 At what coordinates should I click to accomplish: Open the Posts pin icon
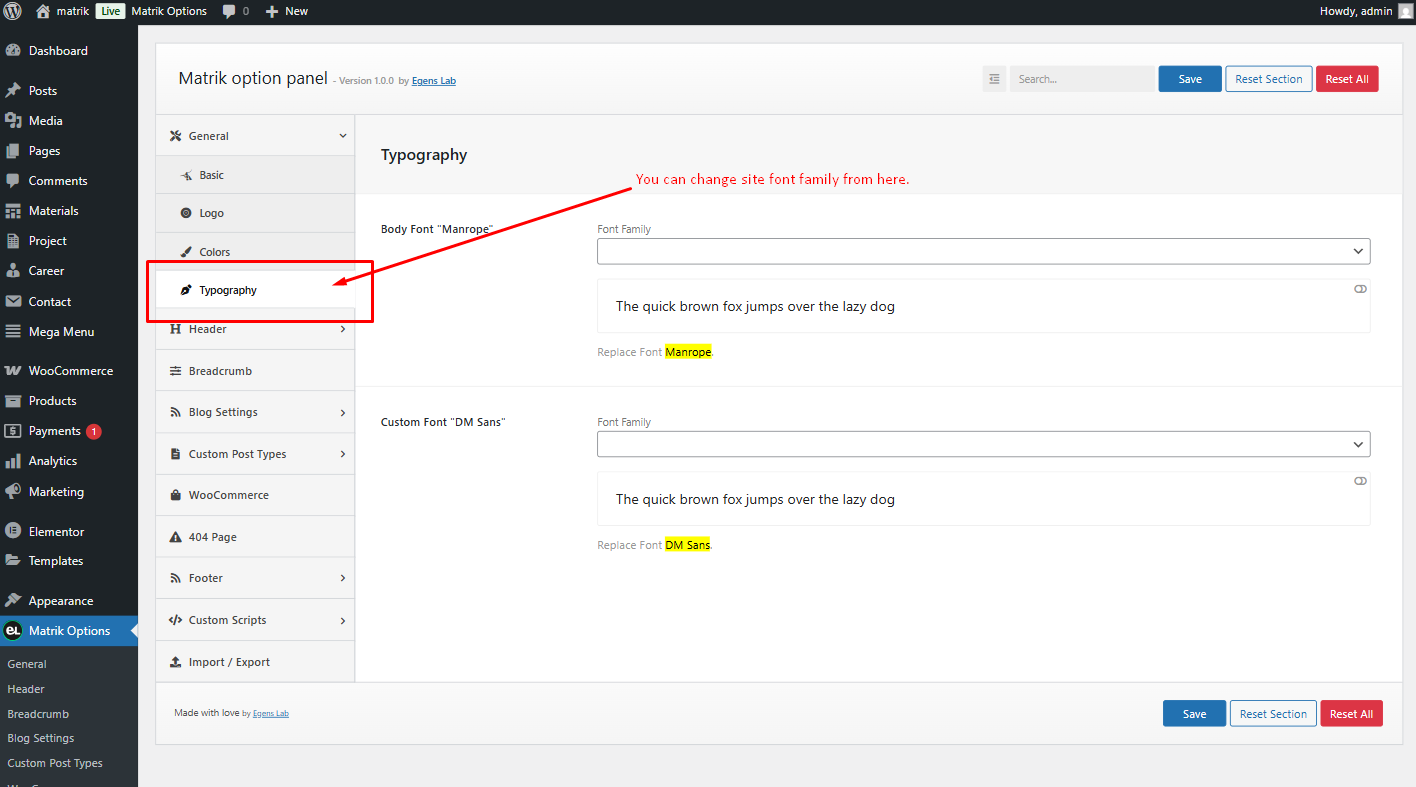pyautogui.click(x=13, y=90)
